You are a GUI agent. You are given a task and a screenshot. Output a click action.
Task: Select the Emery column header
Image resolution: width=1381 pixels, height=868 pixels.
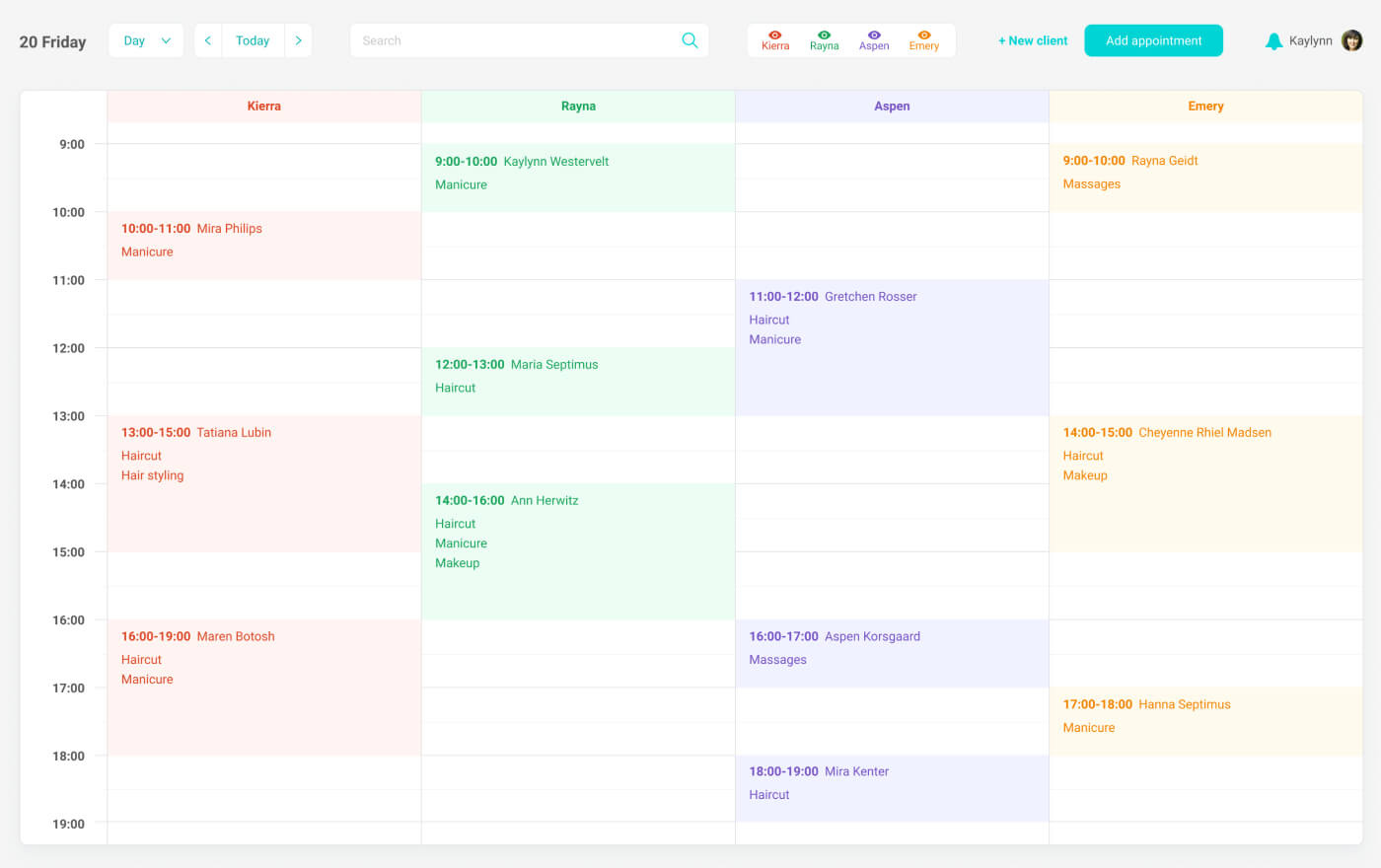(x=1205, y=107)
